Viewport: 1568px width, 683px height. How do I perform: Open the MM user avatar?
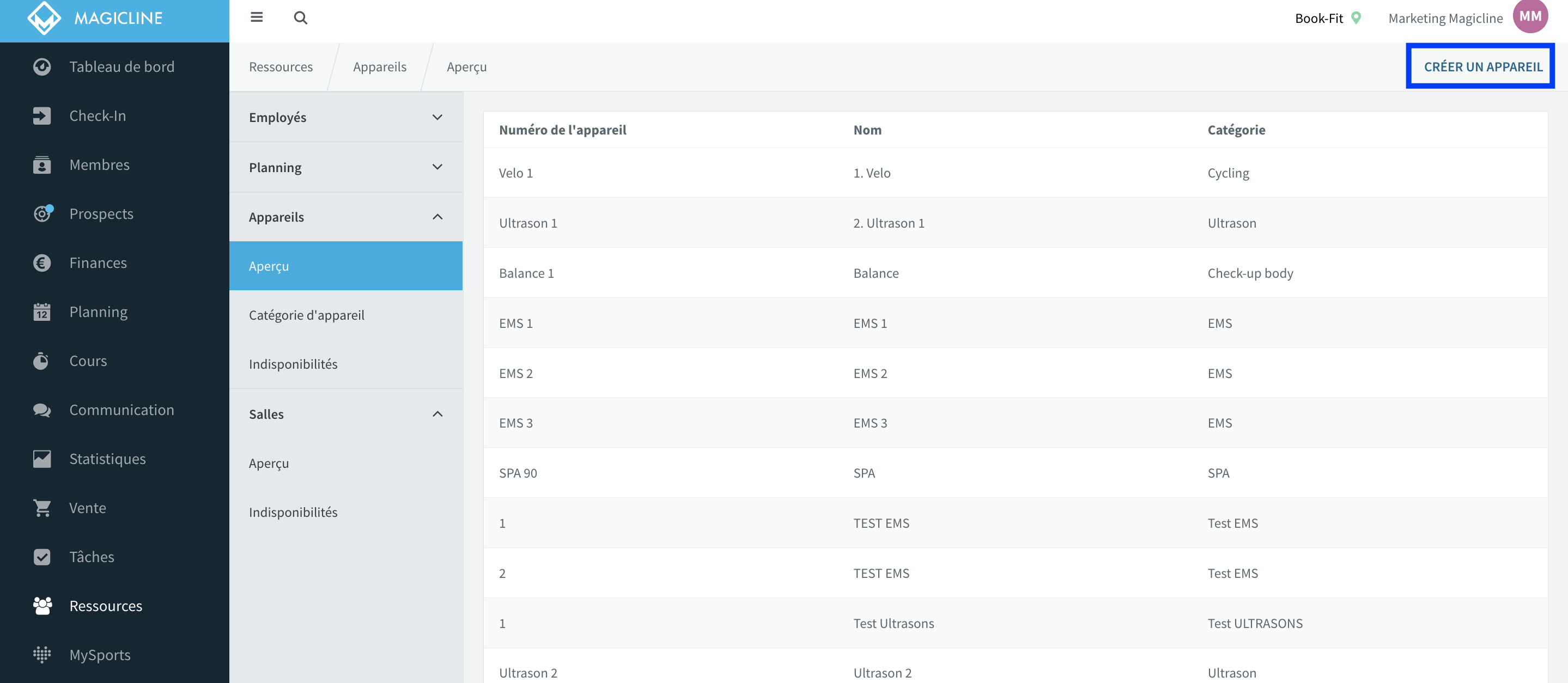(1530, 16)
